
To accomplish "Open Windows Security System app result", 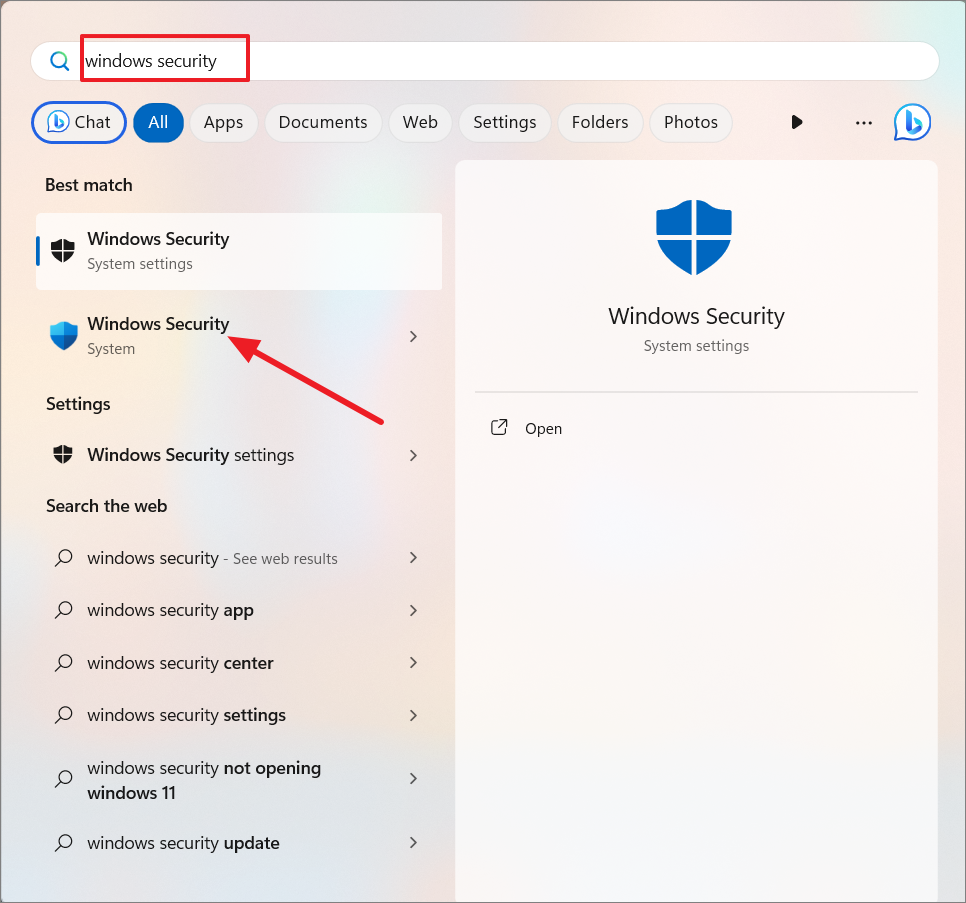I will coord(239,336).
